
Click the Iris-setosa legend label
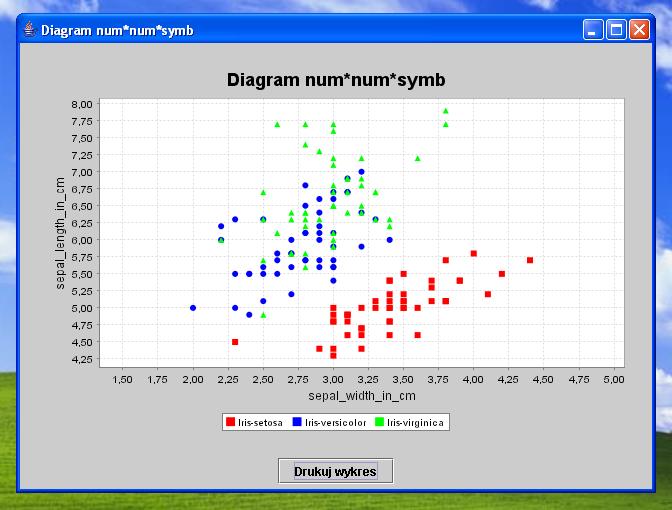coord(261,423)
